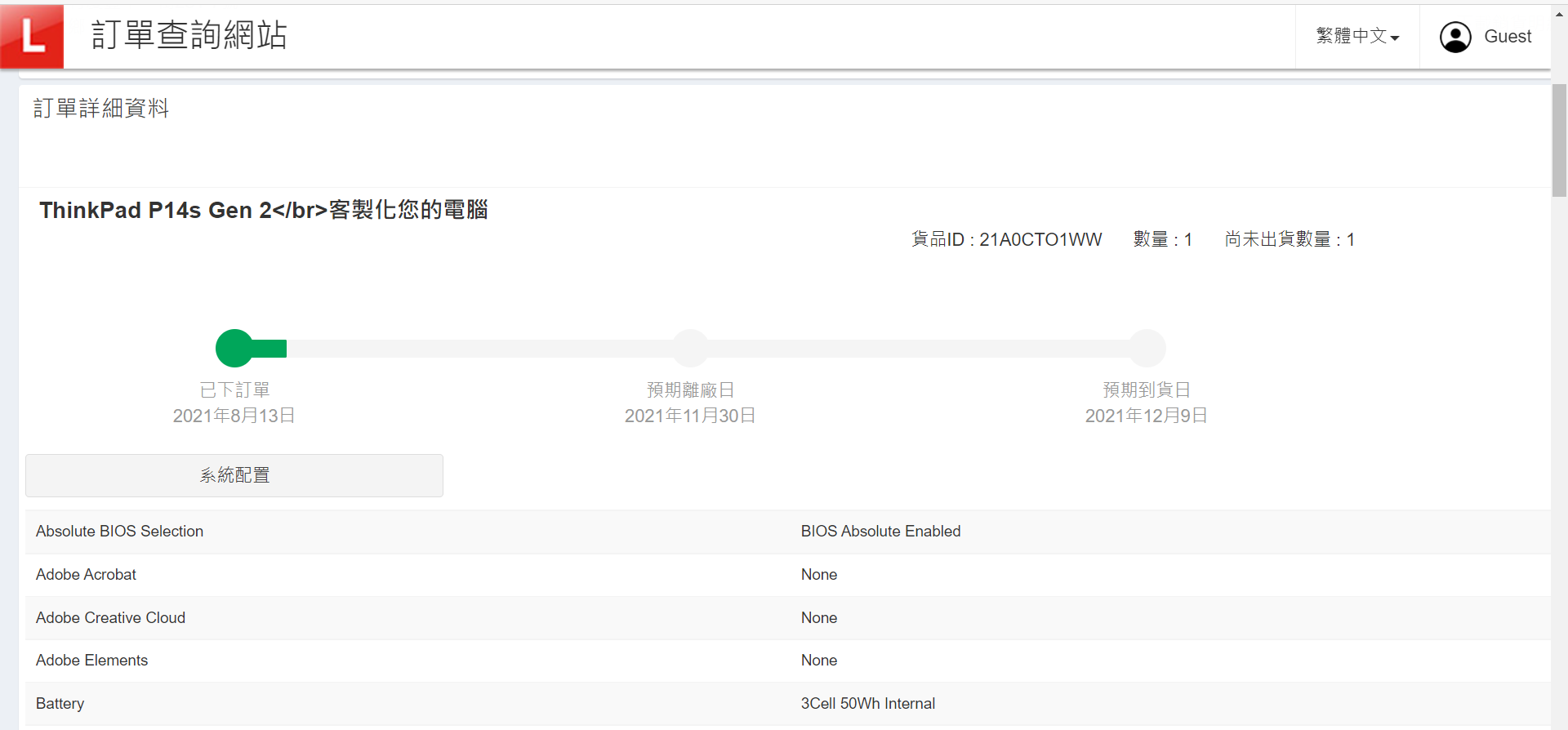Click the Guest account label
The height and width of the screenshot is (730, 1568).
1508,37
